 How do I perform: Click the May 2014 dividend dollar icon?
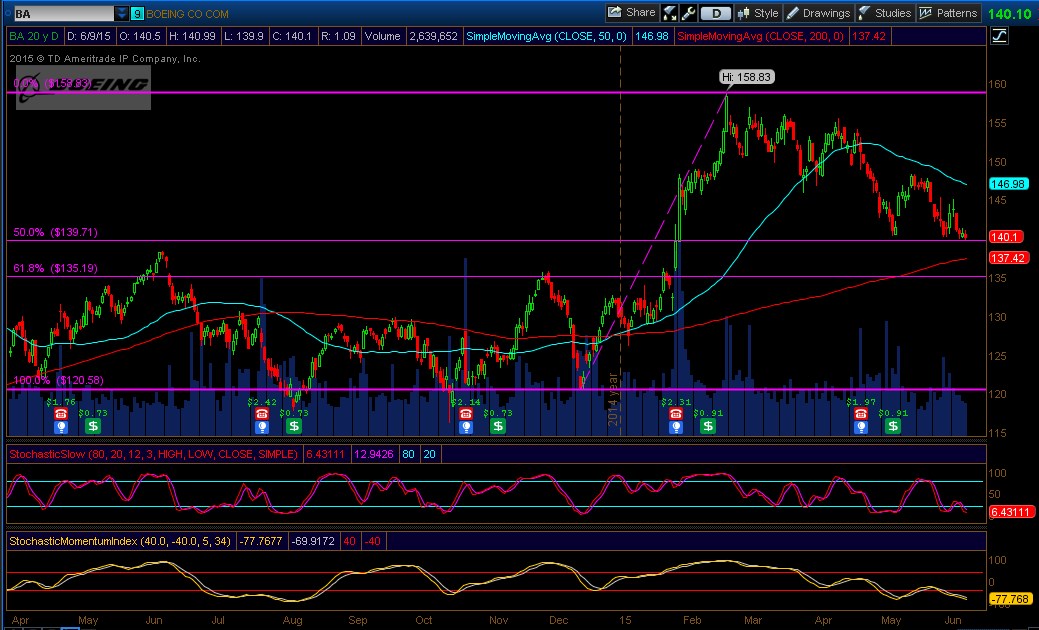tap(93, 426)
